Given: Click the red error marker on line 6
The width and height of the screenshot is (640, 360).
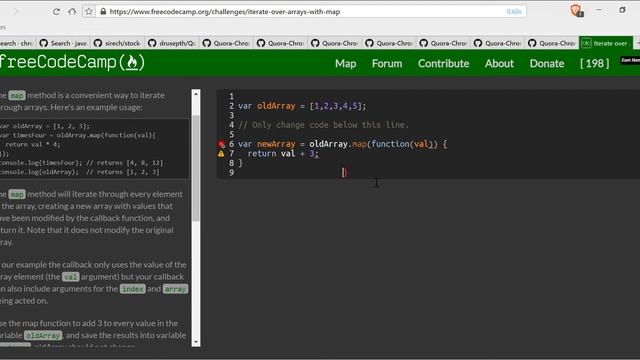Looking at the screenshot, I should (x=221, y=144).
